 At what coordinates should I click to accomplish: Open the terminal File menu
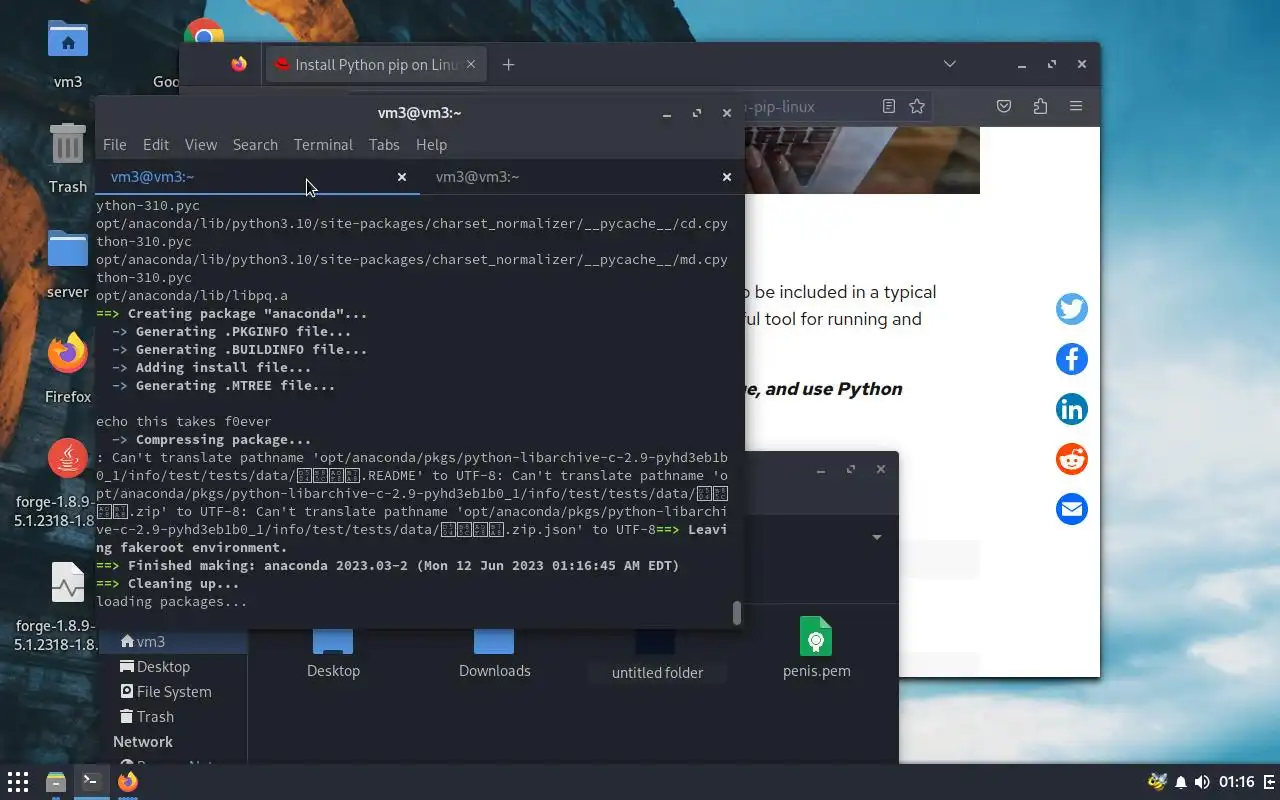tap(115, 145)
